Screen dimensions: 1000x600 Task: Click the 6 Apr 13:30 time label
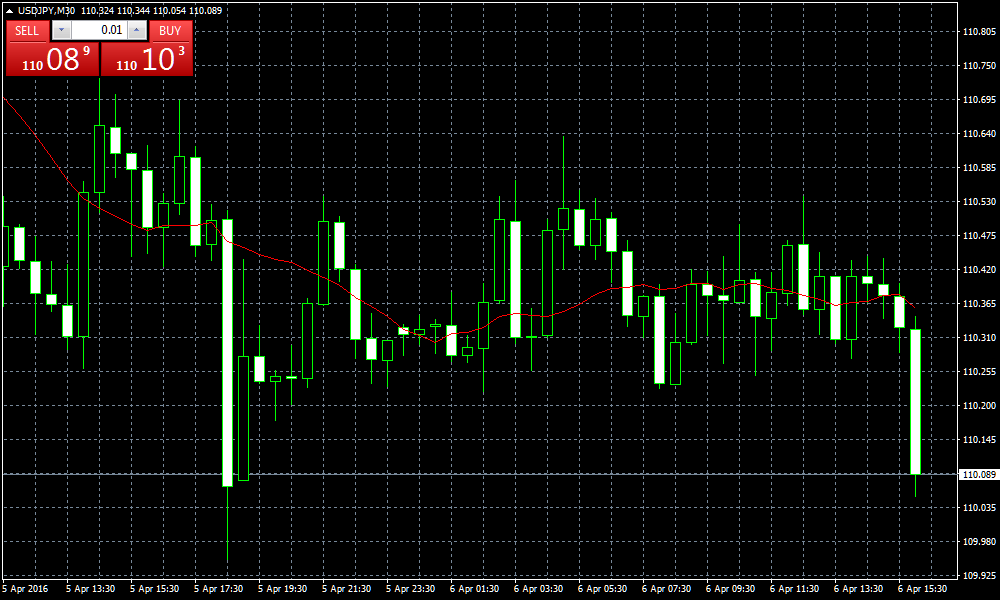(x=858, y=589)
